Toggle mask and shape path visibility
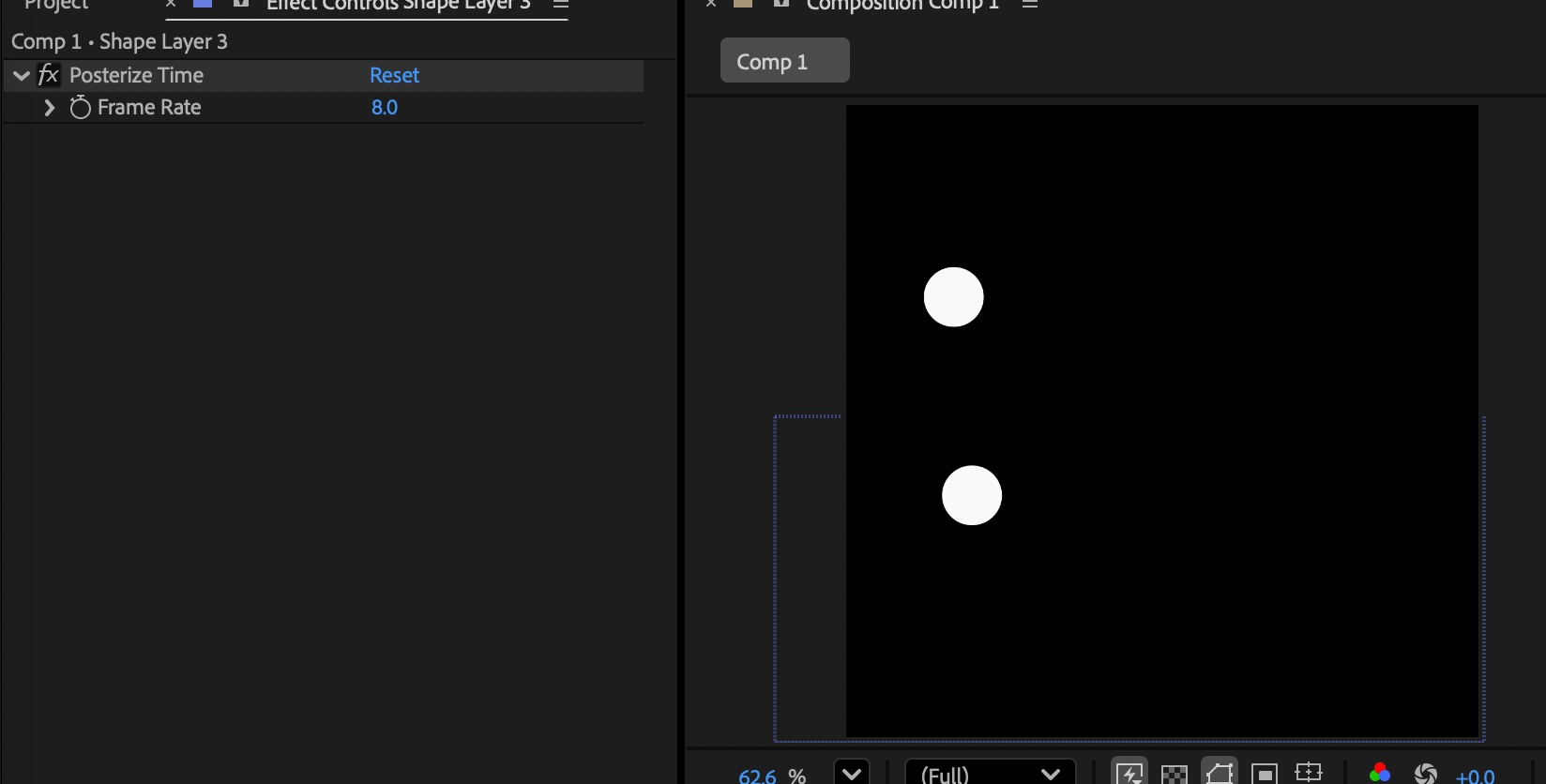This screenshot has height=784, width=1546. [x=1220, y=774]
